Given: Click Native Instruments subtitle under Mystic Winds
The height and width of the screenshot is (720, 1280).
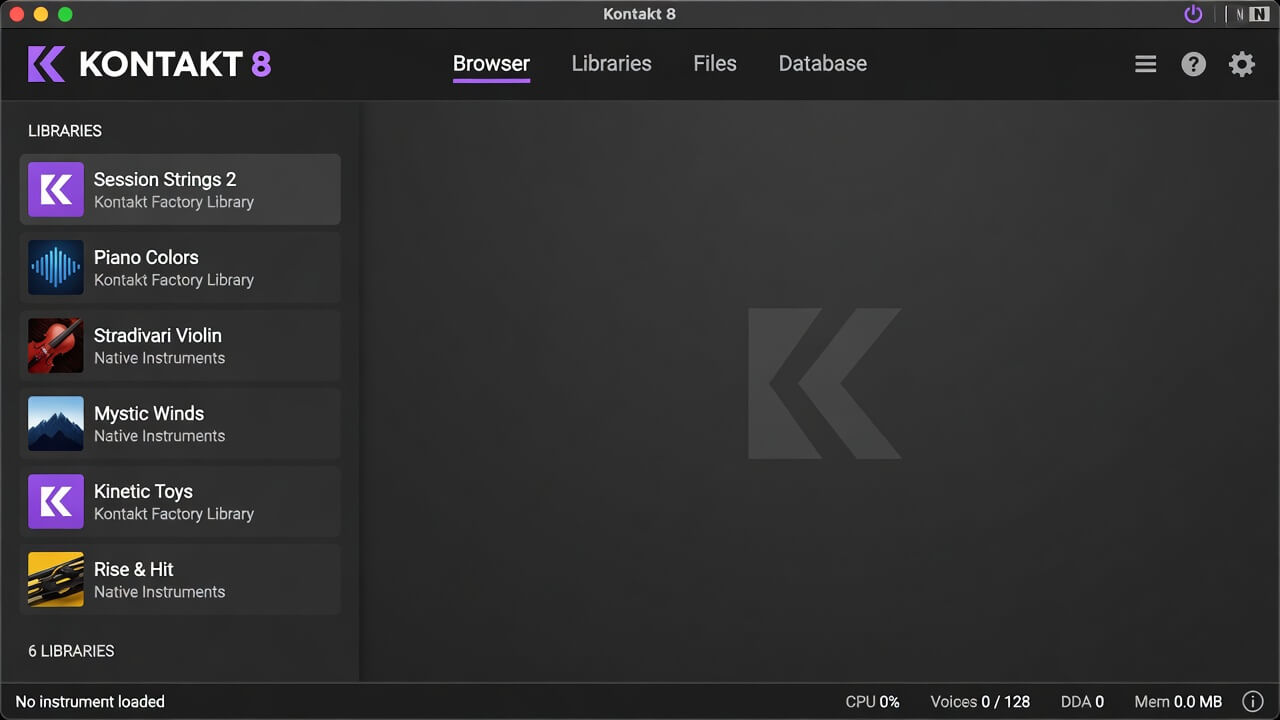Looking at the screenshot, I should click(x=159, y=436).
